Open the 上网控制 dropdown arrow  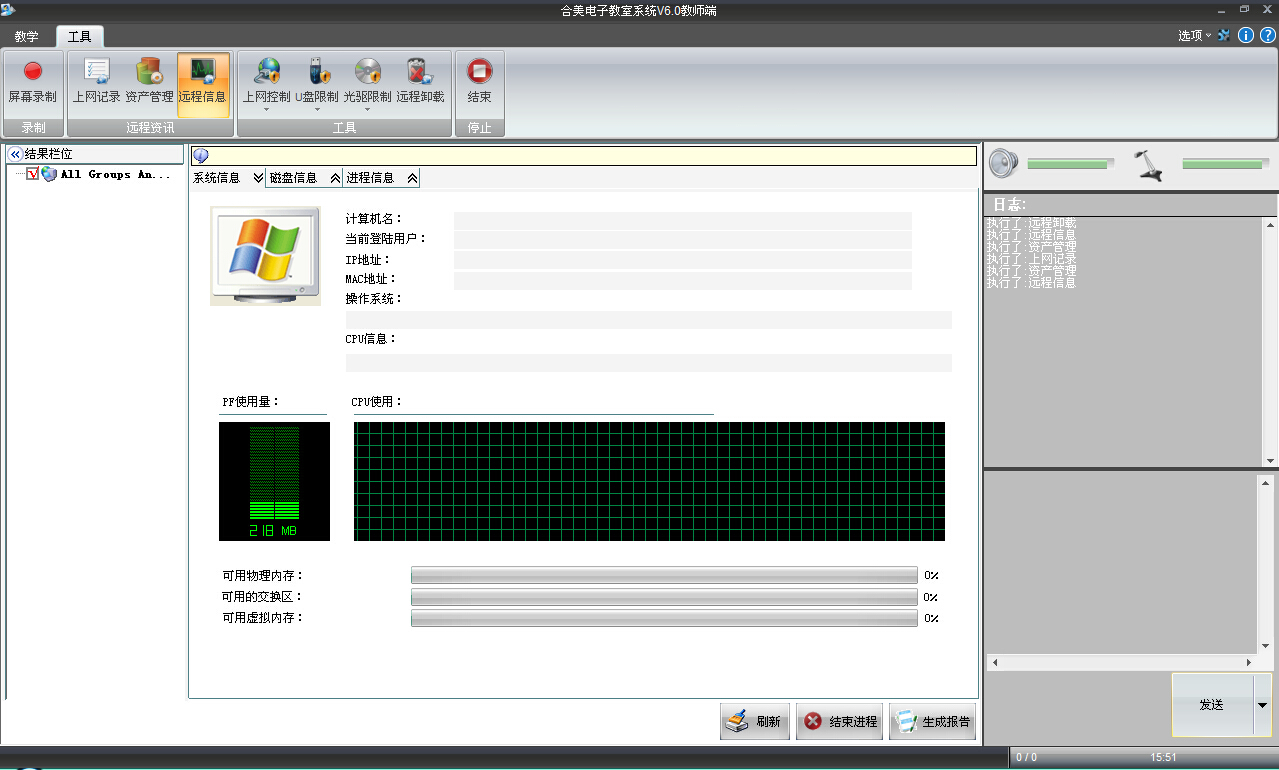(267, 110)
